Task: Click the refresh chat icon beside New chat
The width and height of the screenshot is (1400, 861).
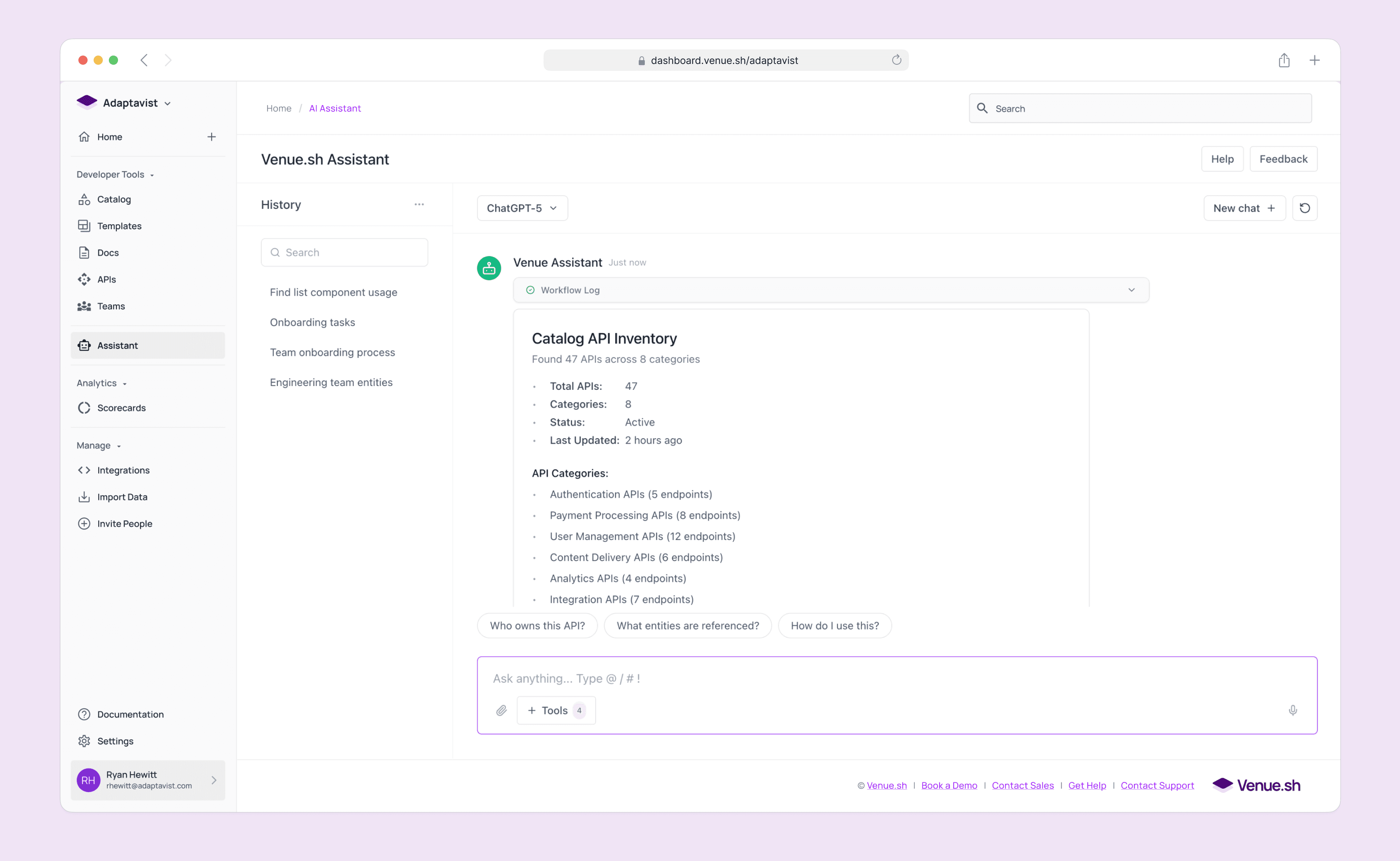Action: (1304, 208)
